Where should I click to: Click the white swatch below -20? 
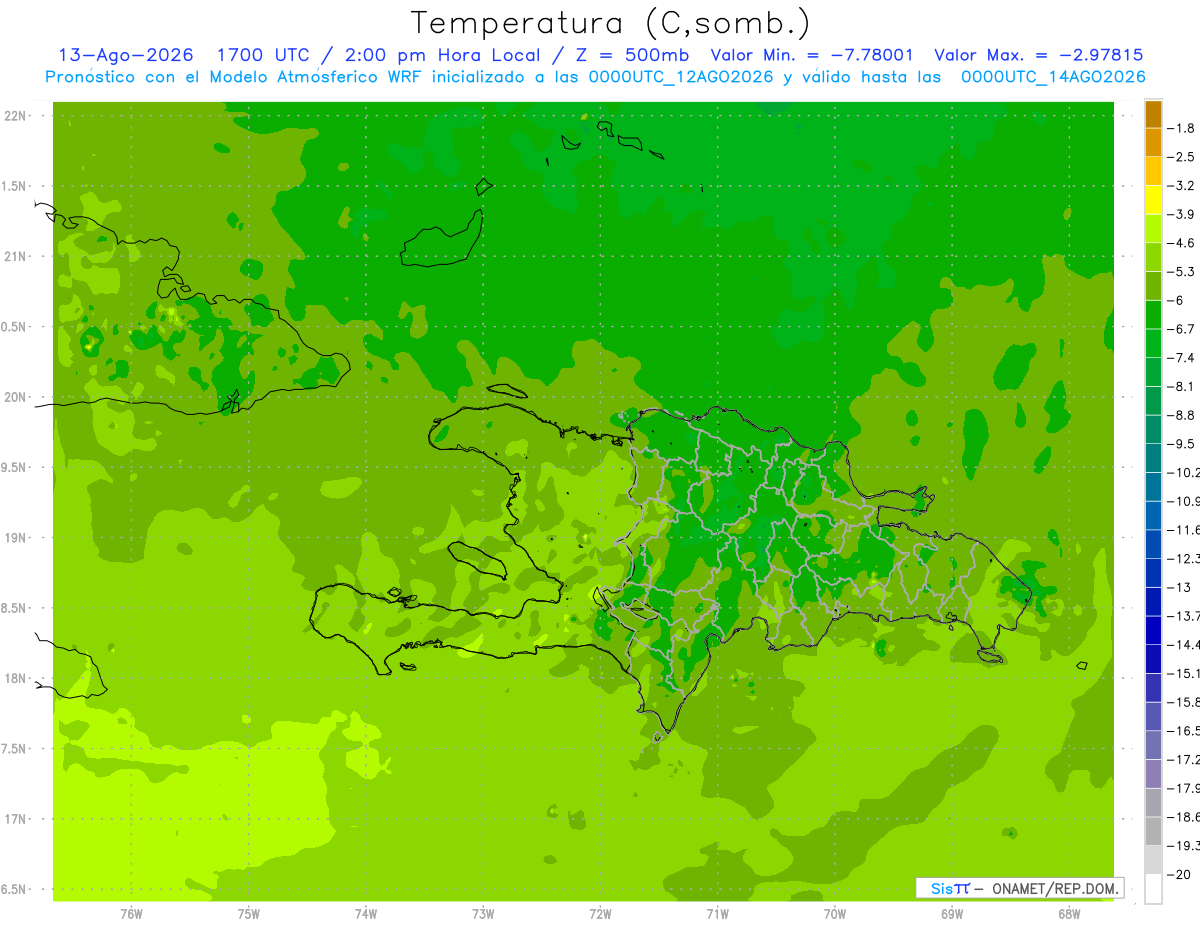coord(1153,889)
